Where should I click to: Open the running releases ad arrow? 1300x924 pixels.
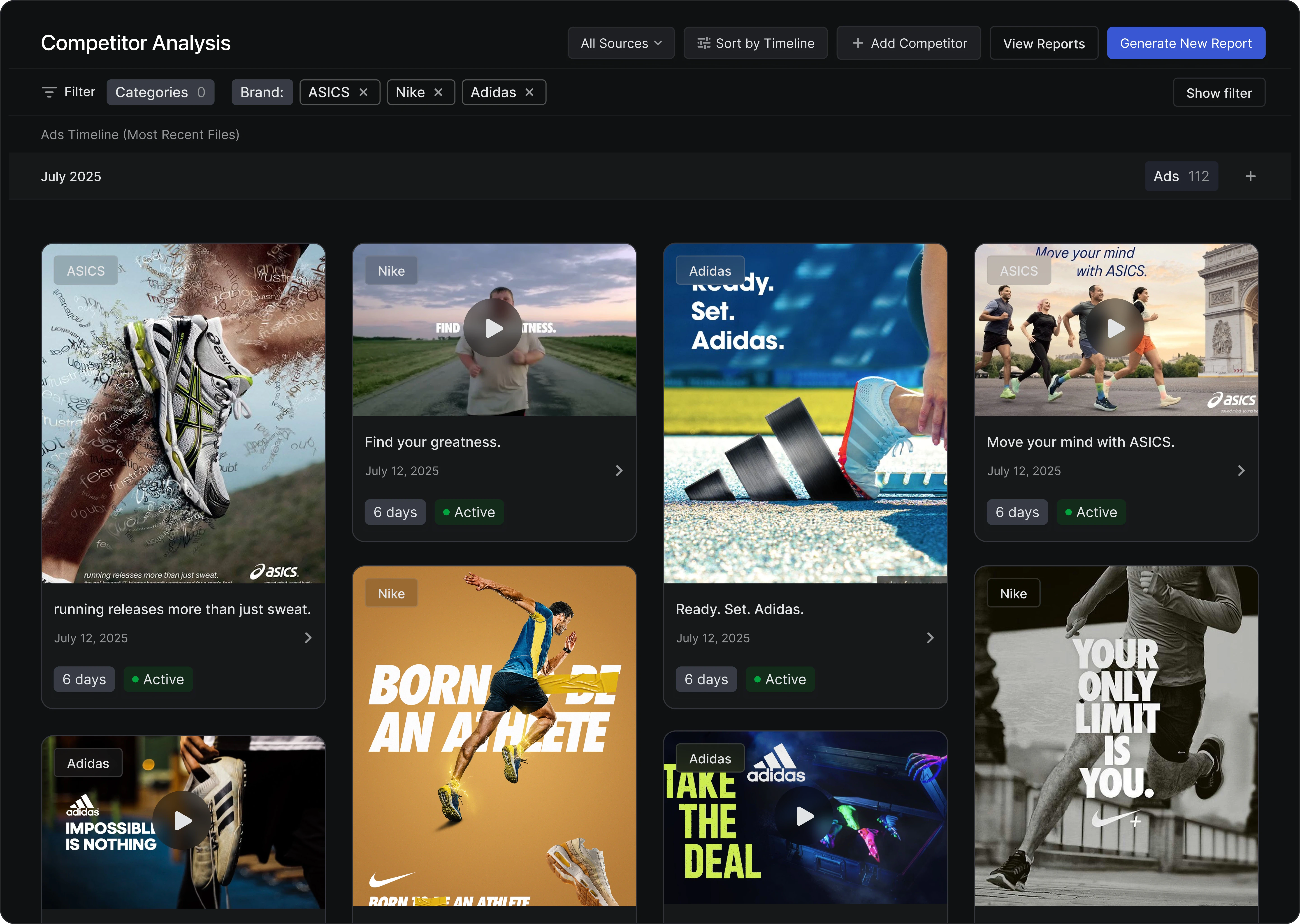click(308, 638)
